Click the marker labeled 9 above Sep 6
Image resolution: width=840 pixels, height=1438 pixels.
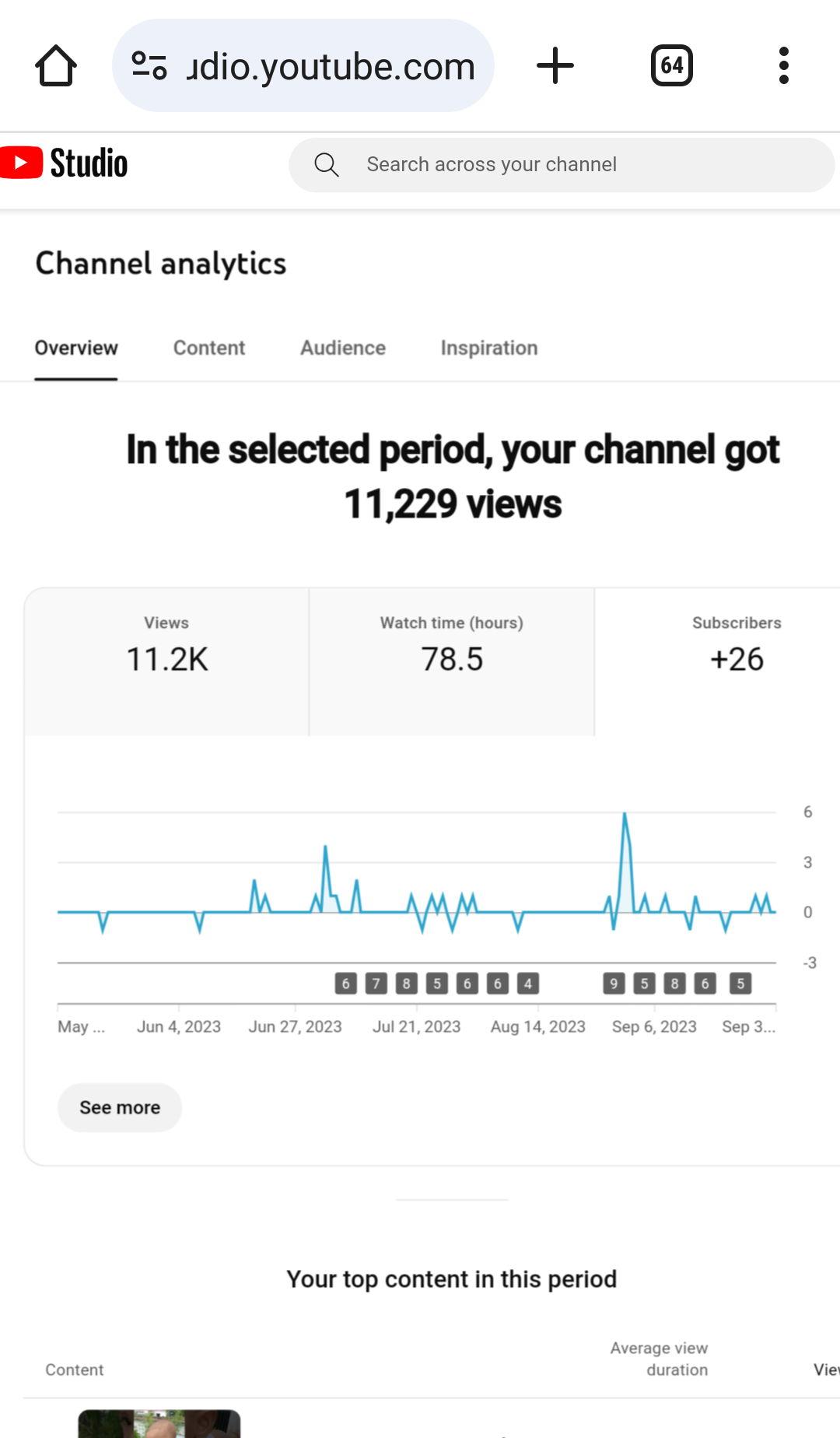[x=614, y=984]
